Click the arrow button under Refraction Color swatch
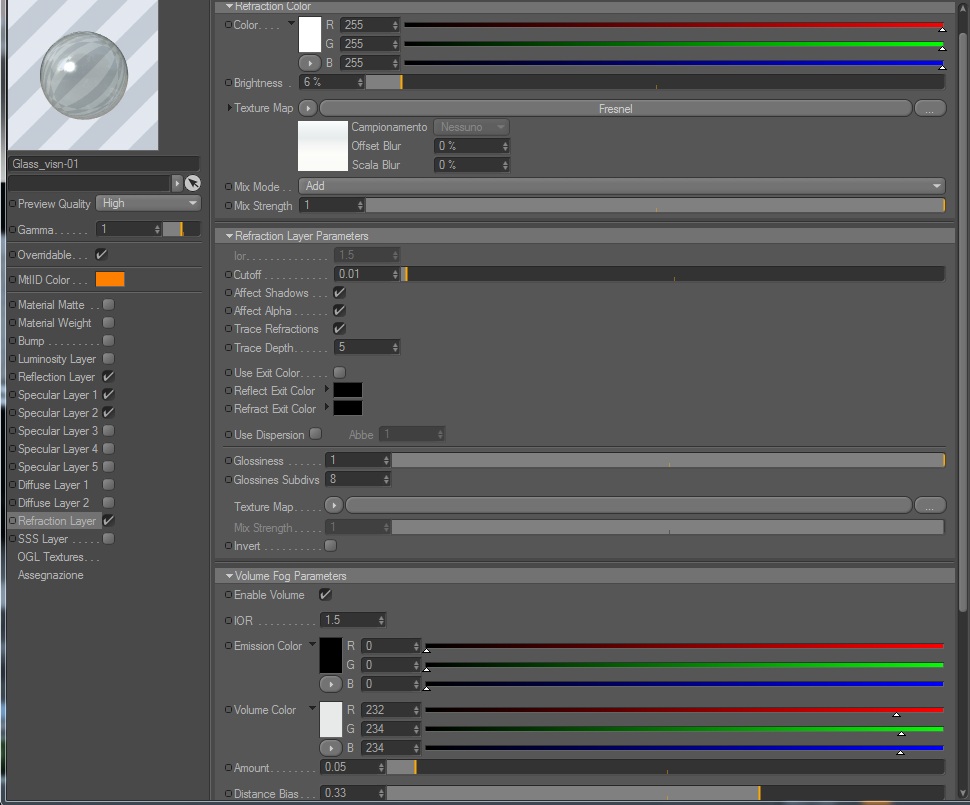 (x=310, y=63)
